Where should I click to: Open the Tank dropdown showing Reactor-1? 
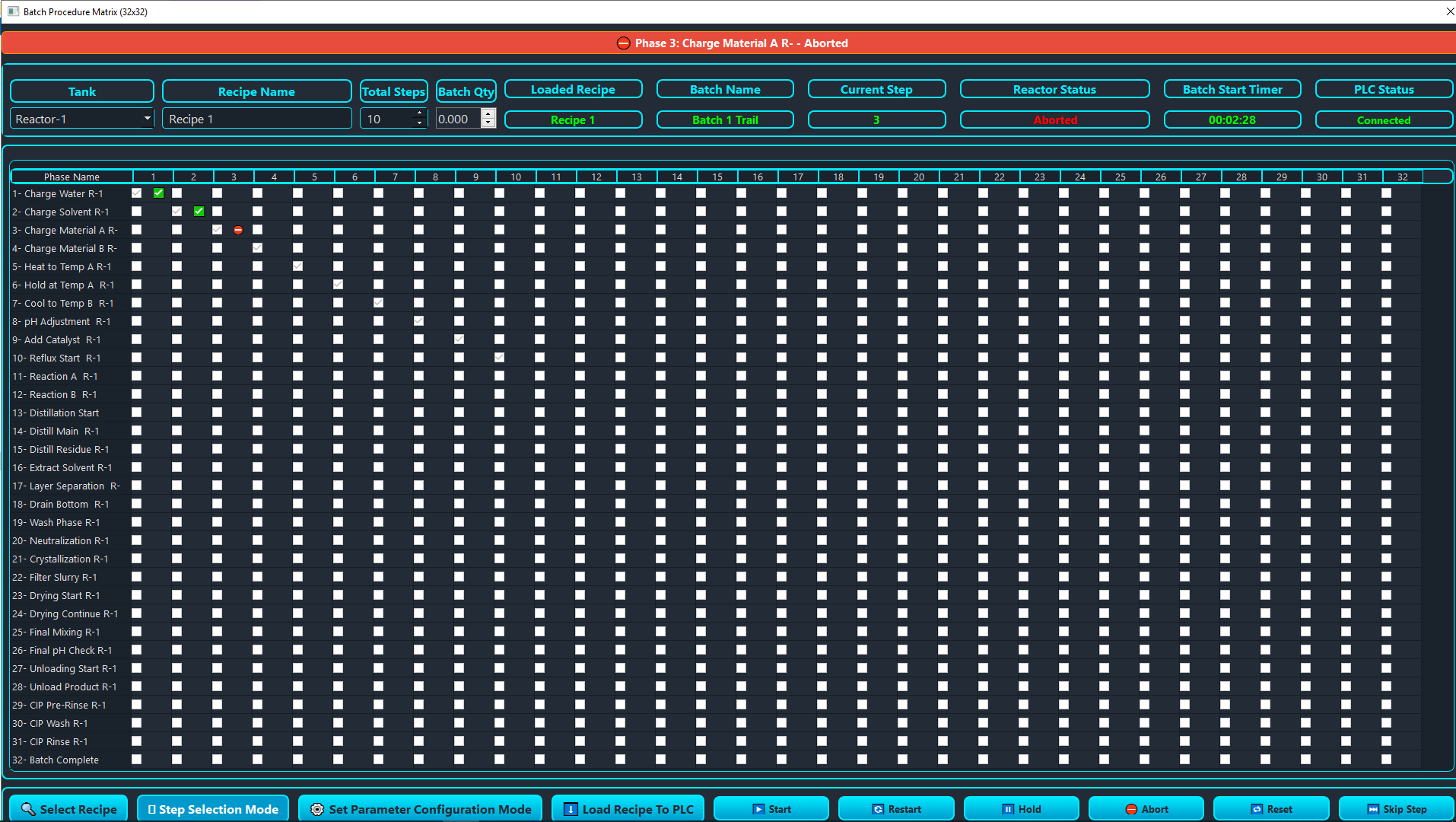pyautogui.click(x=82, y=119)
